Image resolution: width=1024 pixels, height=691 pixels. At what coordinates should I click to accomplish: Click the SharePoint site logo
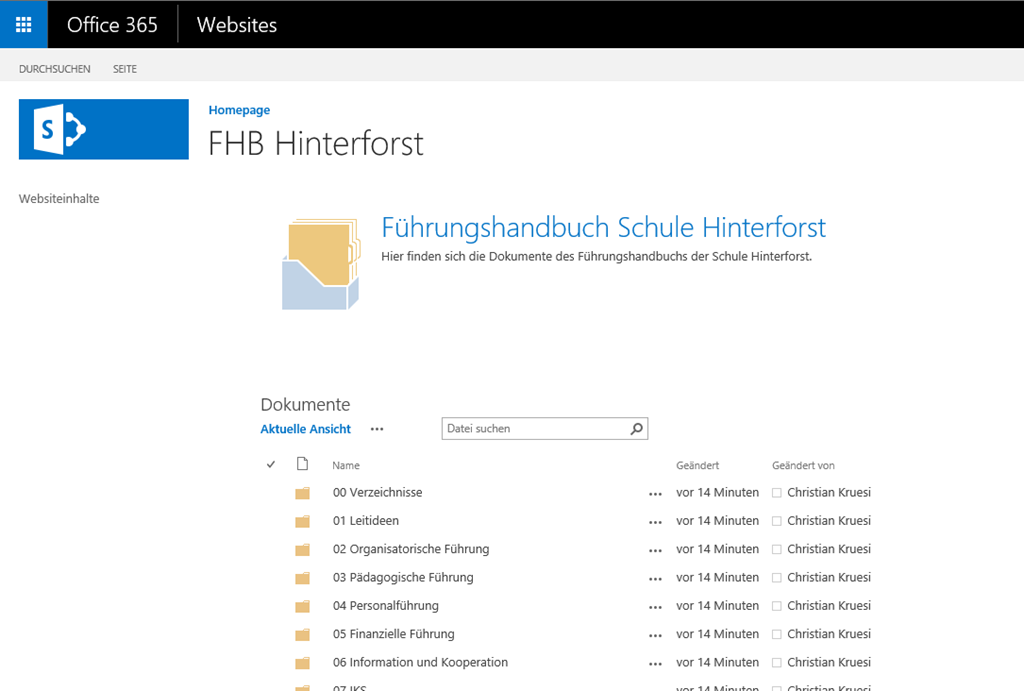click(103, 129)
